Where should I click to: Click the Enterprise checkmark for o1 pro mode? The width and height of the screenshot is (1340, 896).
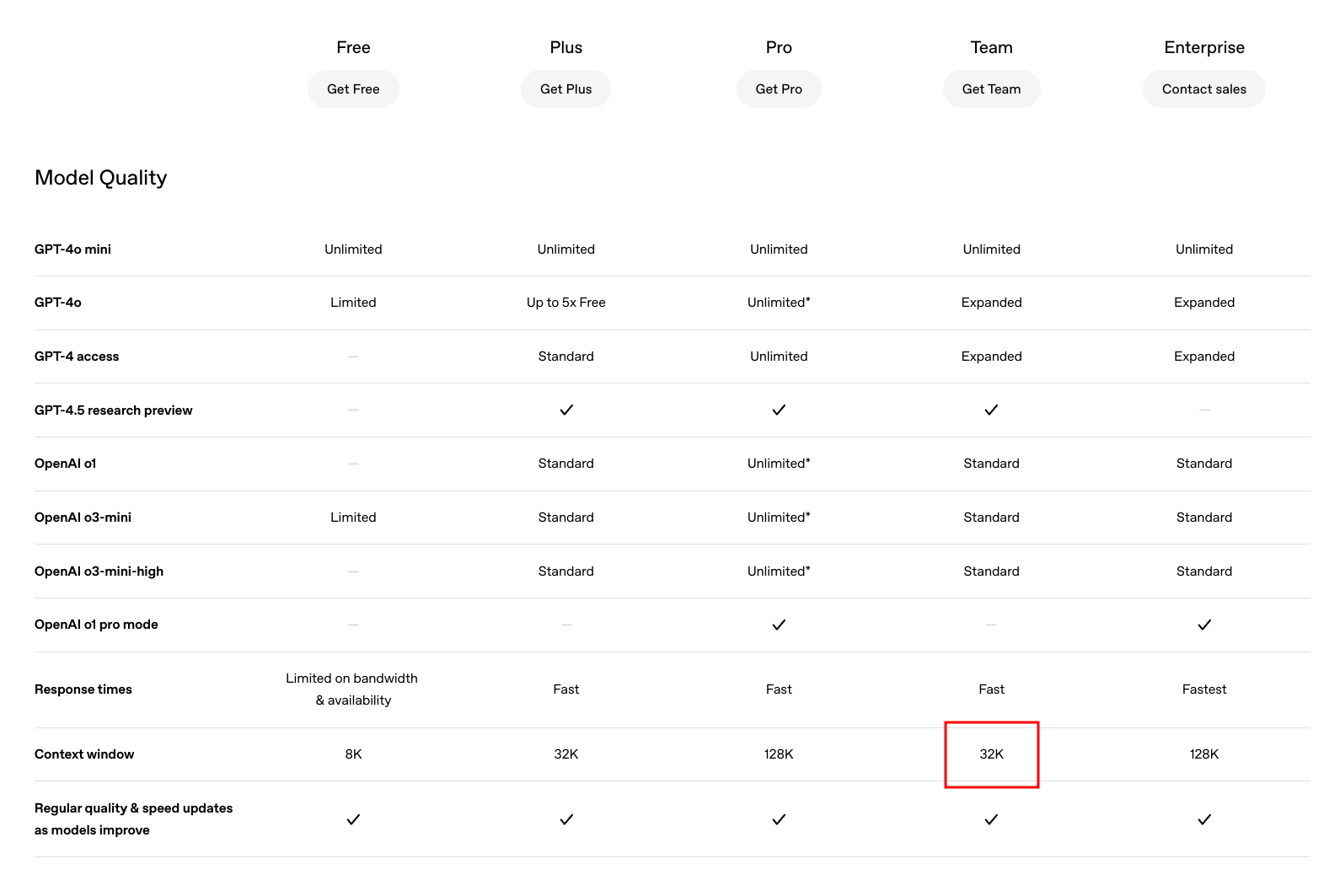point(1204,625)
